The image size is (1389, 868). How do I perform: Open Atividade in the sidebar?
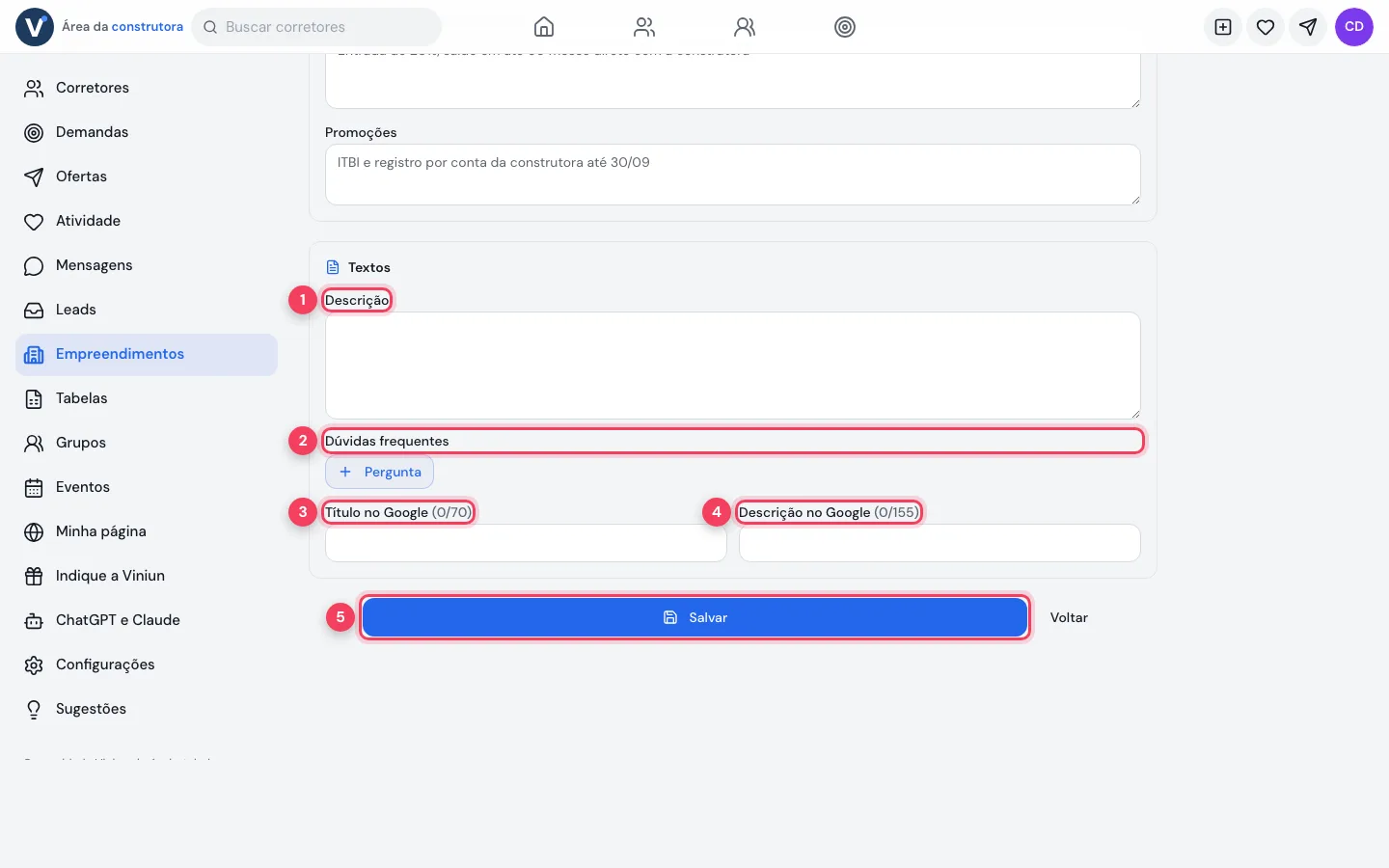click(147, 222)
